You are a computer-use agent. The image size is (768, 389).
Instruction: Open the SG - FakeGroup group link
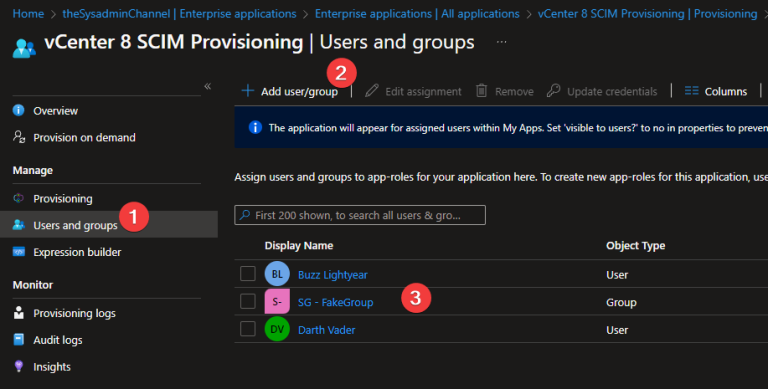tap(336, 302)
